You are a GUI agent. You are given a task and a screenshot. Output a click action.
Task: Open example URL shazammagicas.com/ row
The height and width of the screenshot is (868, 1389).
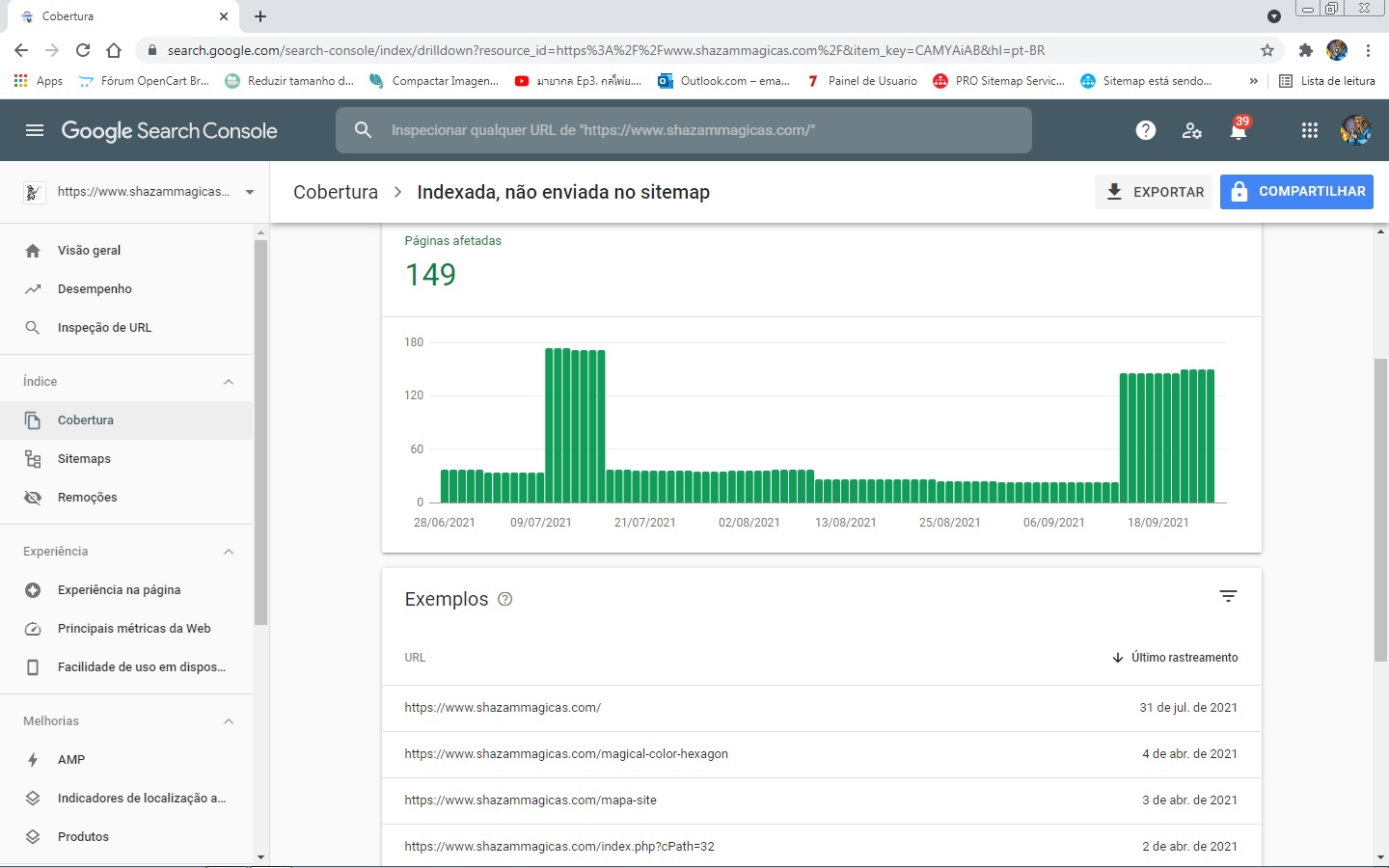tap(822, 708)
